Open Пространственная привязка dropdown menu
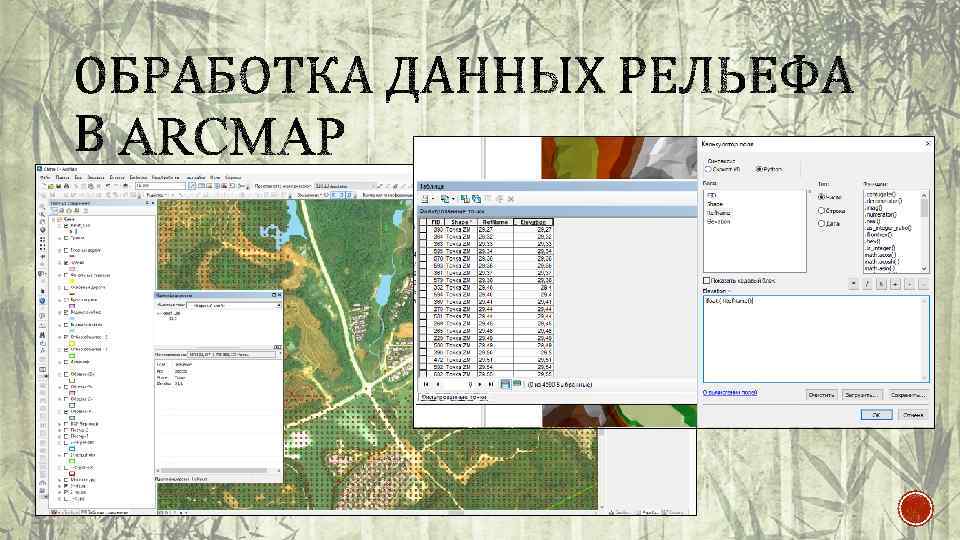The image size is (960, 540). coord(282,186)
